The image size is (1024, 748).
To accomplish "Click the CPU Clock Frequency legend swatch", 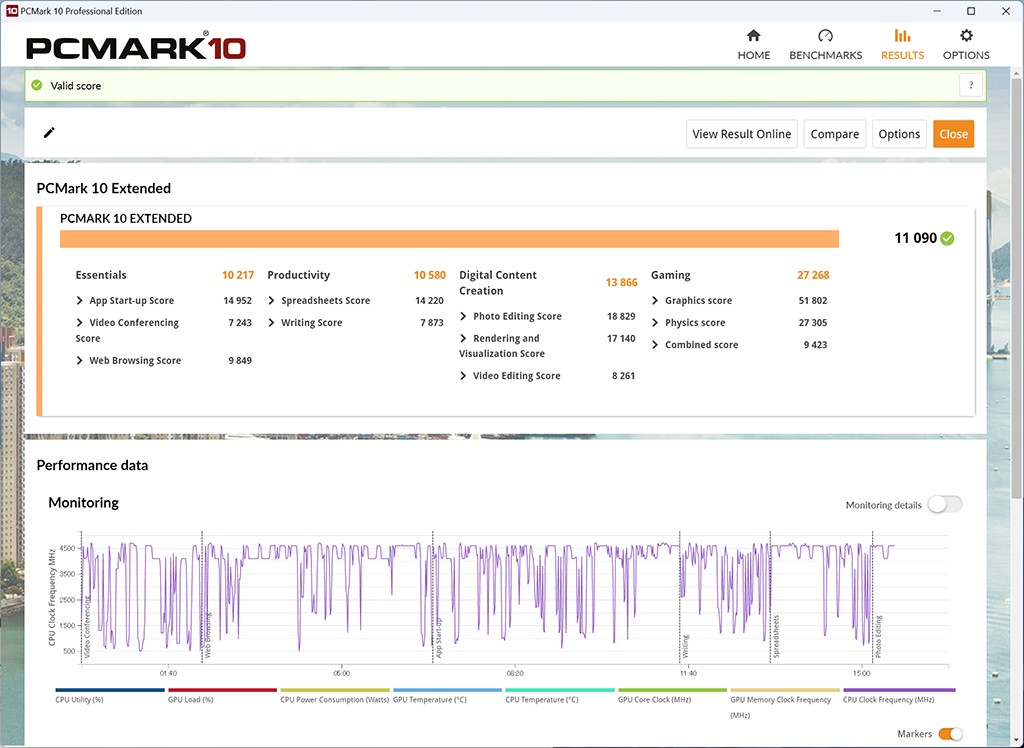I will [x=899, y=690].
